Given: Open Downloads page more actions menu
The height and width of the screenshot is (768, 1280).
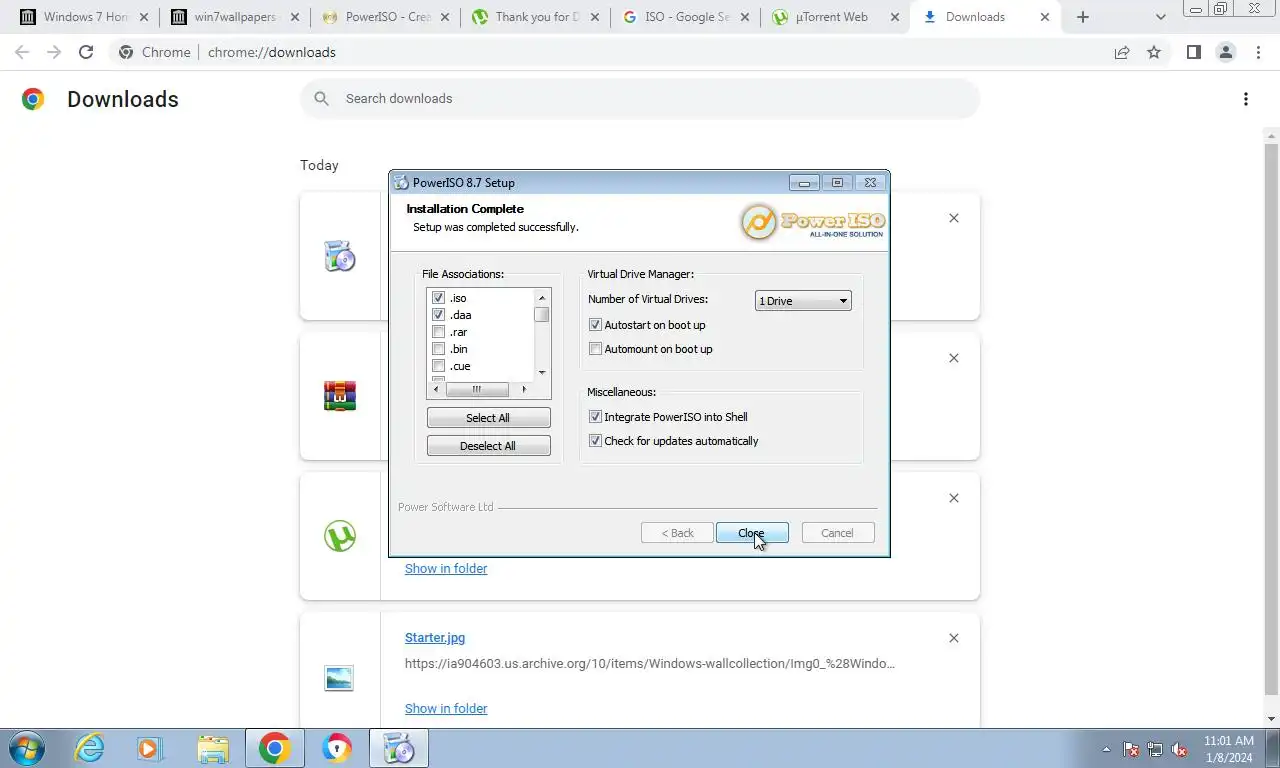Looking at the screenshot, I should (x=1245, y=98).
